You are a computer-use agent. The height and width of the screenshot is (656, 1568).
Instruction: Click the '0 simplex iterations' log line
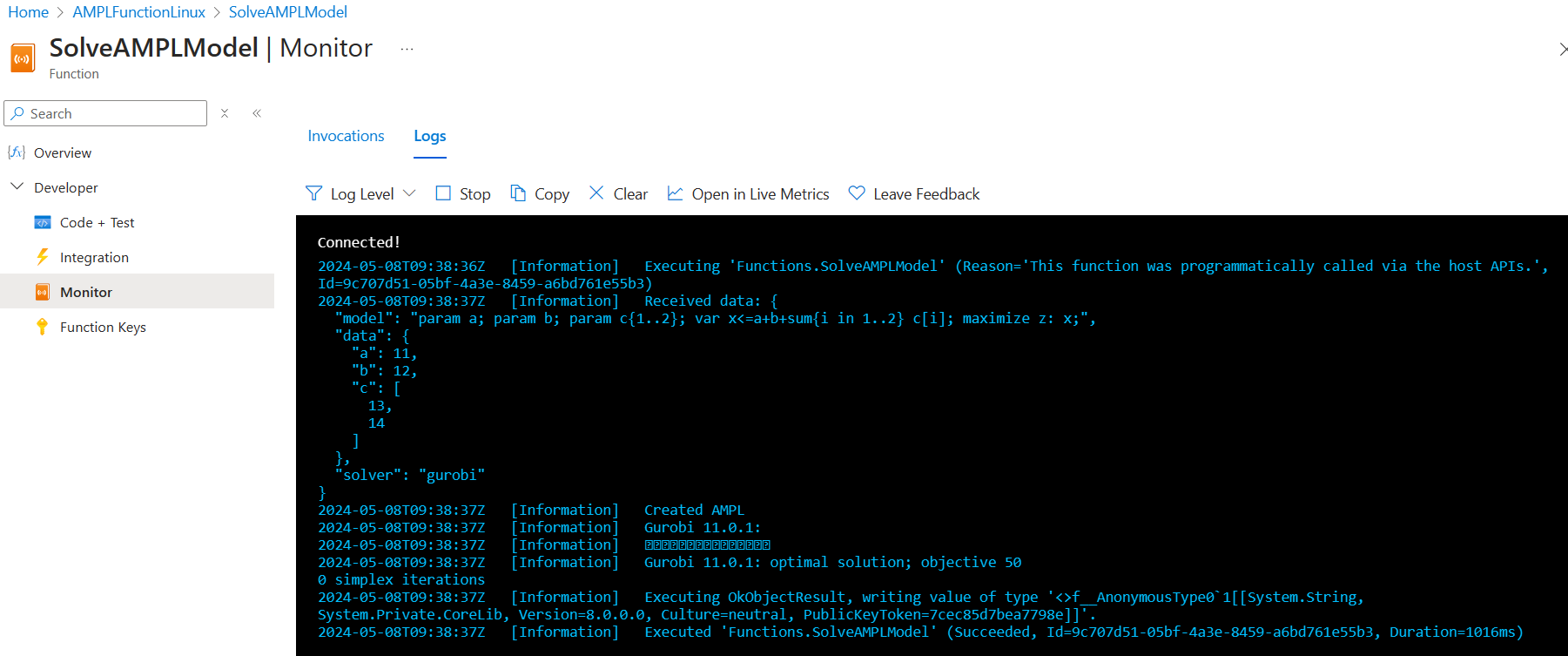401,580
